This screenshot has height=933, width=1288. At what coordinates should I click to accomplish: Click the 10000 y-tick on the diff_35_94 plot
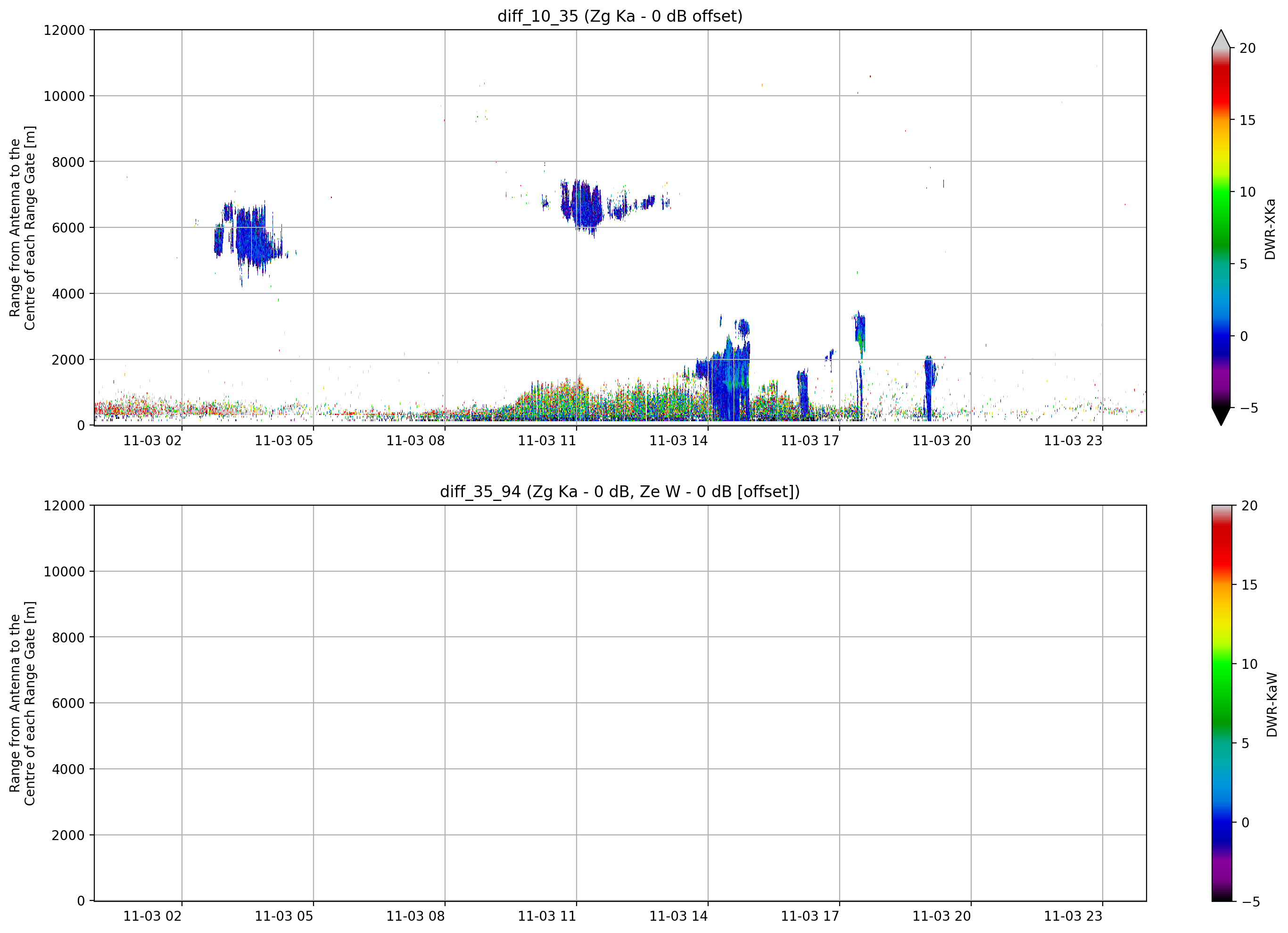coord(64,572)
